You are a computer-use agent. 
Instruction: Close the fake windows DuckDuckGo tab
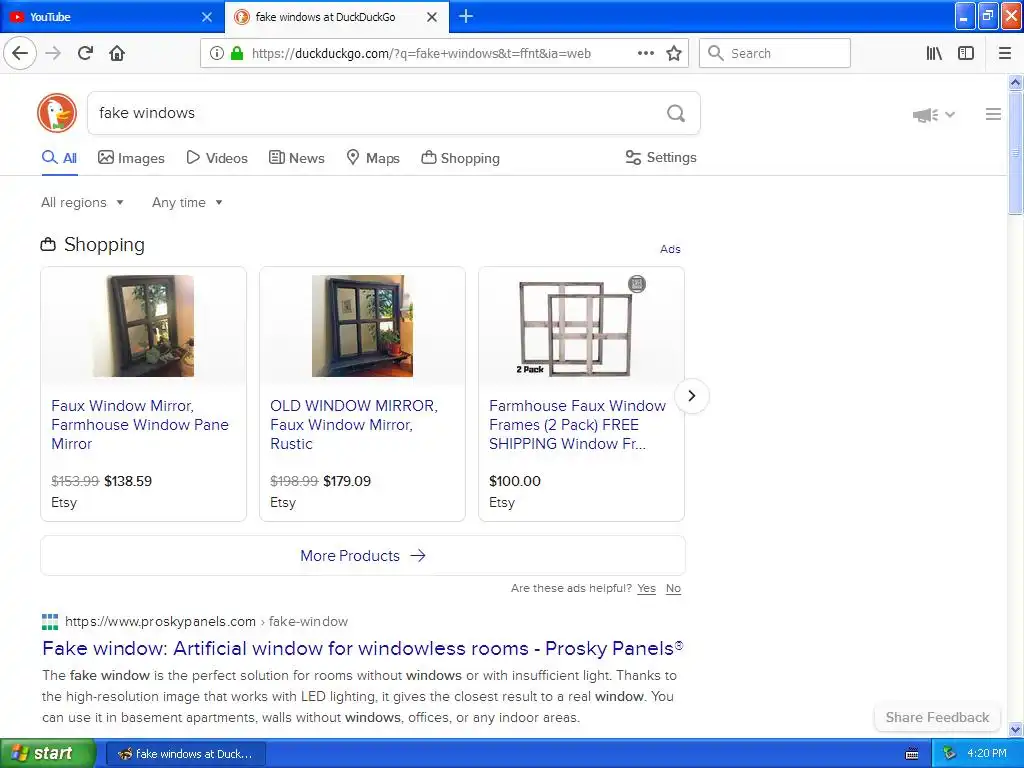point(432,17)
